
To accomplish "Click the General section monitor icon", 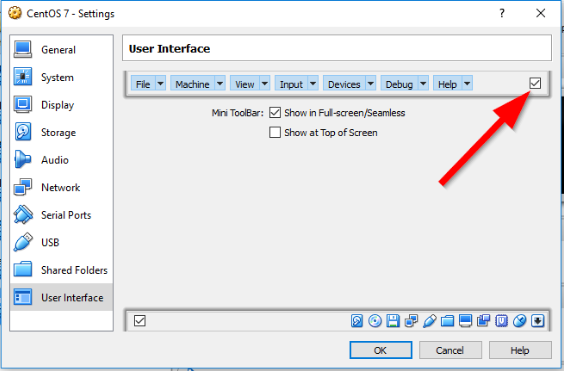I will 23,49.
